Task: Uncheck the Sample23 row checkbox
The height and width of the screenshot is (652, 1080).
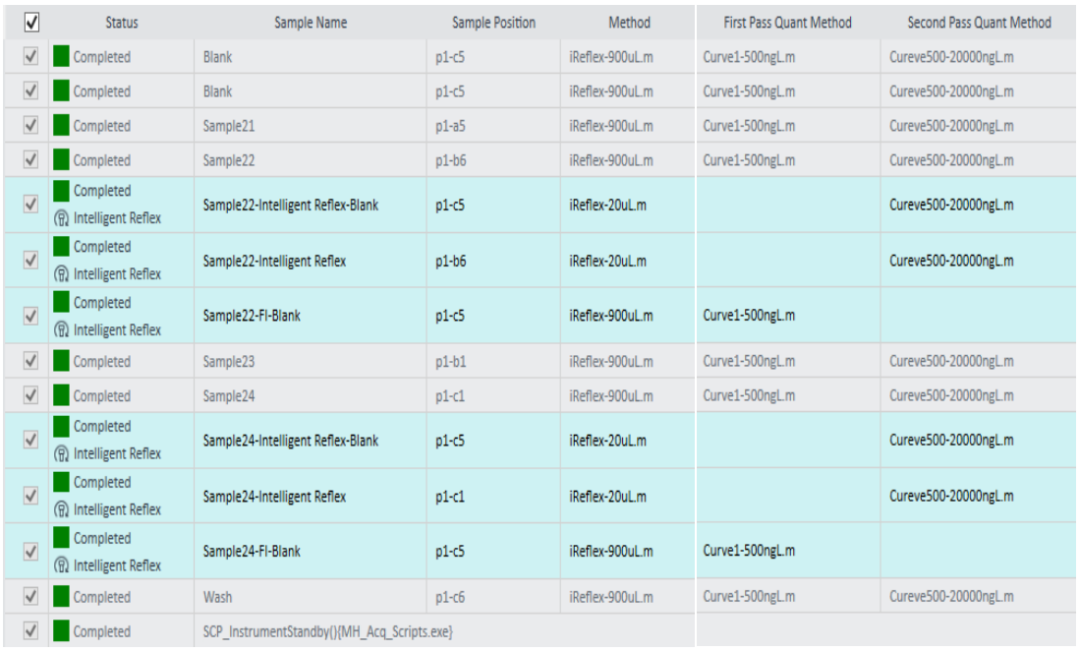Action: point(31,361)
